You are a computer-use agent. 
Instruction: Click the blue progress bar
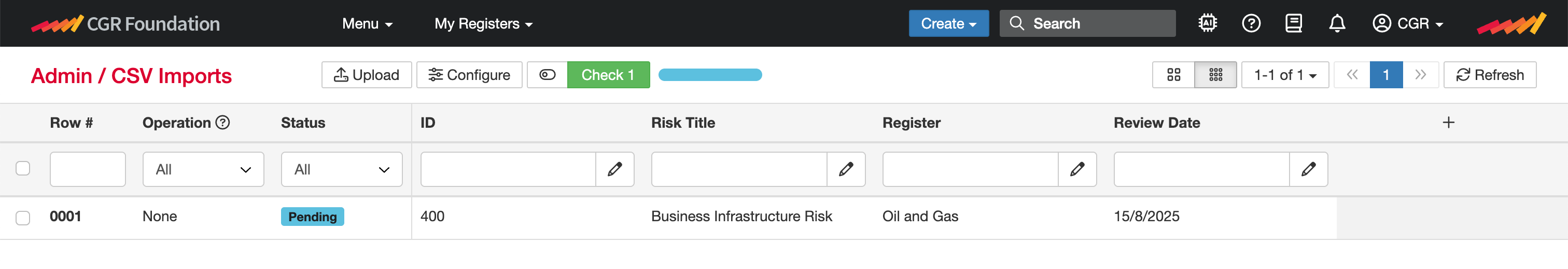coord(710,75)
